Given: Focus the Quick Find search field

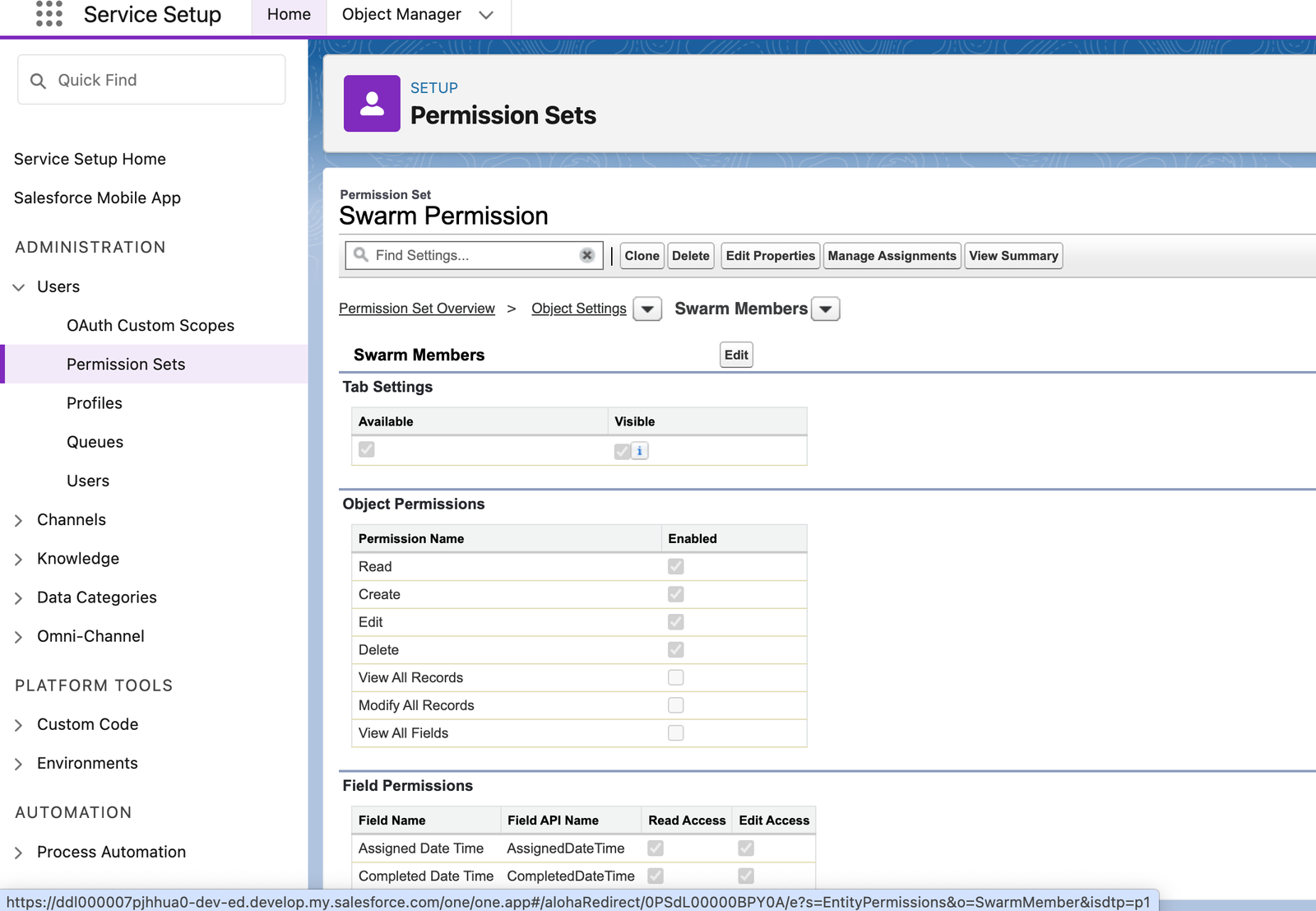Looking at the screenshot, I should pyautogui.click(x=151, y=80).
